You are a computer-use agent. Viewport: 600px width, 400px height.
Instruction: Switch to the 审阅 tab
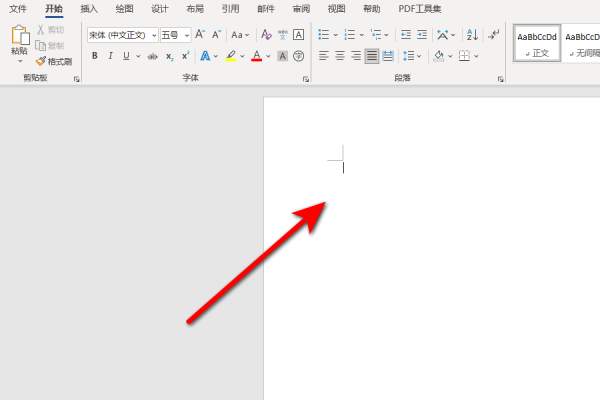point(301,9)
